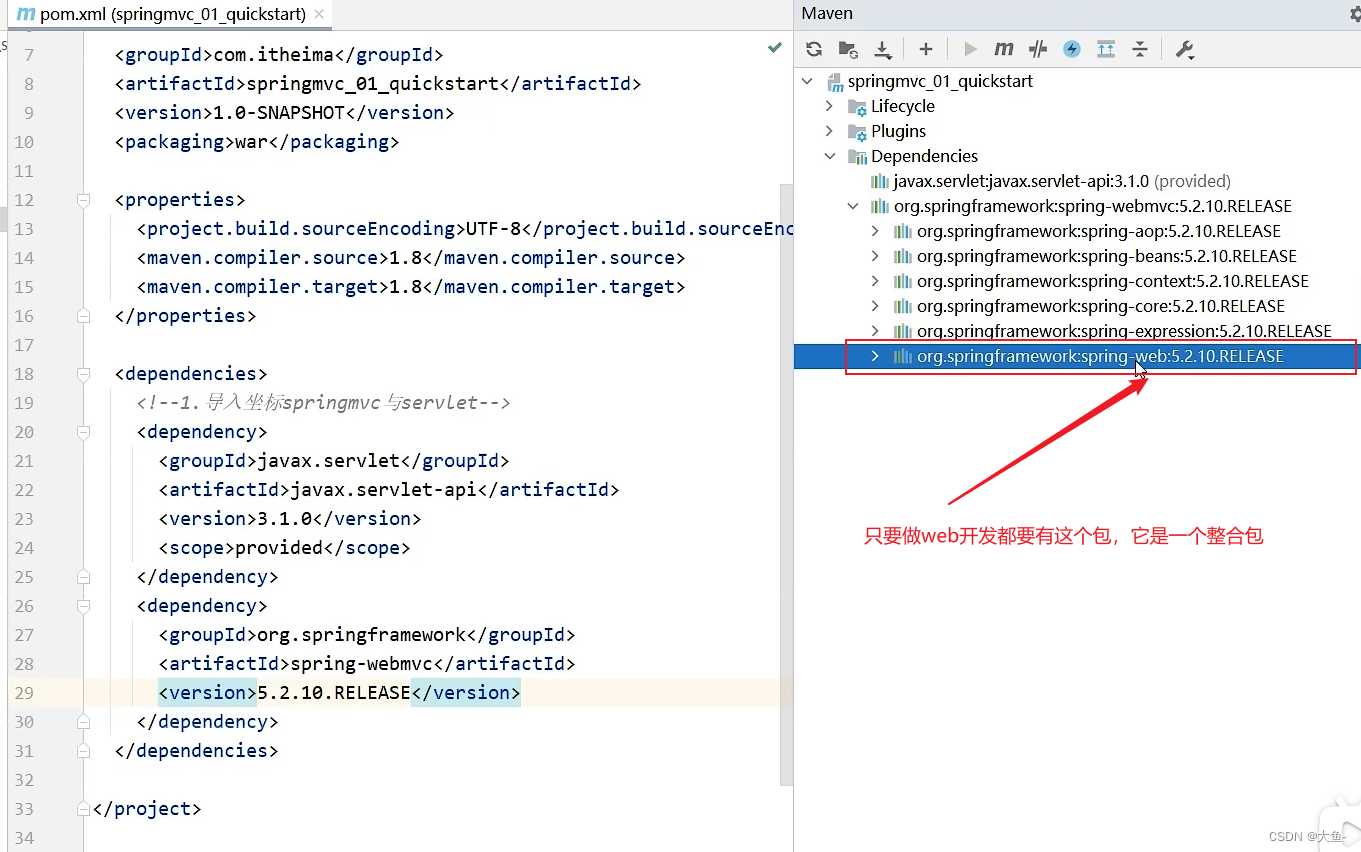Collapse springmvc_01_quickstart root node chevron
Viewport: 1361px width, 852px height.
point(808,81)
